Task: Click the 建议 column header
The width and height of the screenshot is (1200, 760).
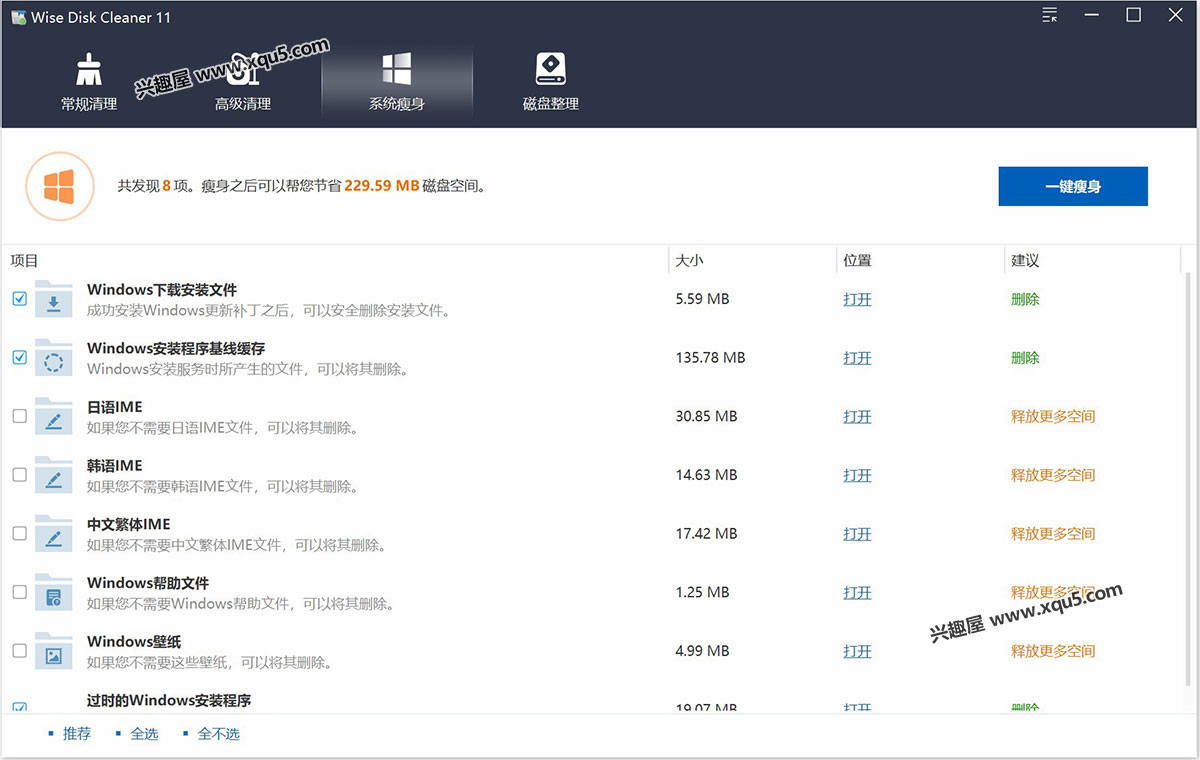Action: pos(1025,260)
